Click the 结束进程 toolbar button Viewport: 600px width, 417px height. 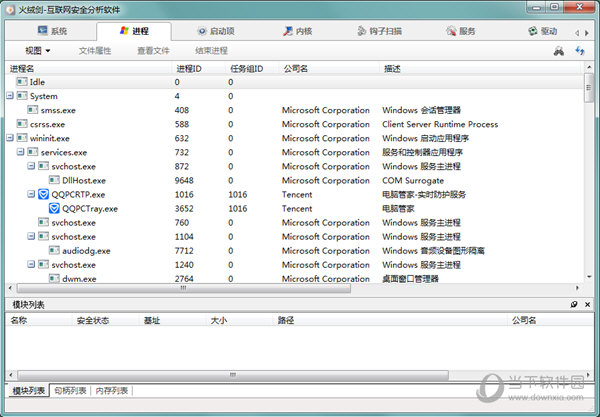point(211,50)
